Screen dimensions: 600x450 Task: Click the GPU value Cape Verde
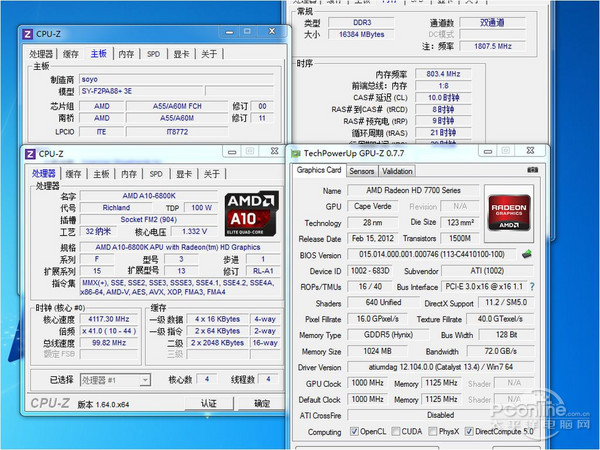pos(372,206)
